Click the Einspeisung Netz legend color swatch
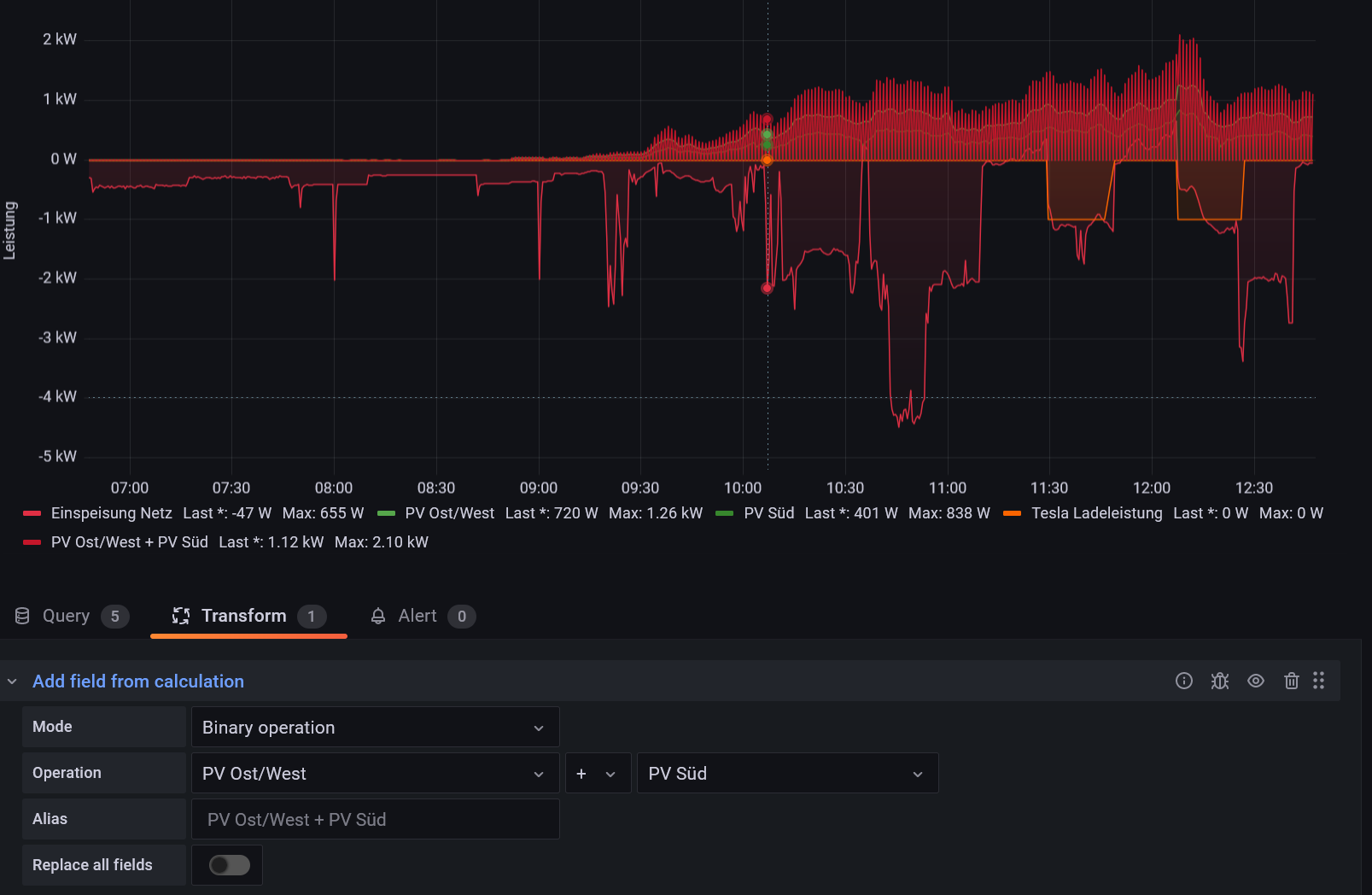The width and height of the screenshot is (1372, 895). click(x=32, y=513)
